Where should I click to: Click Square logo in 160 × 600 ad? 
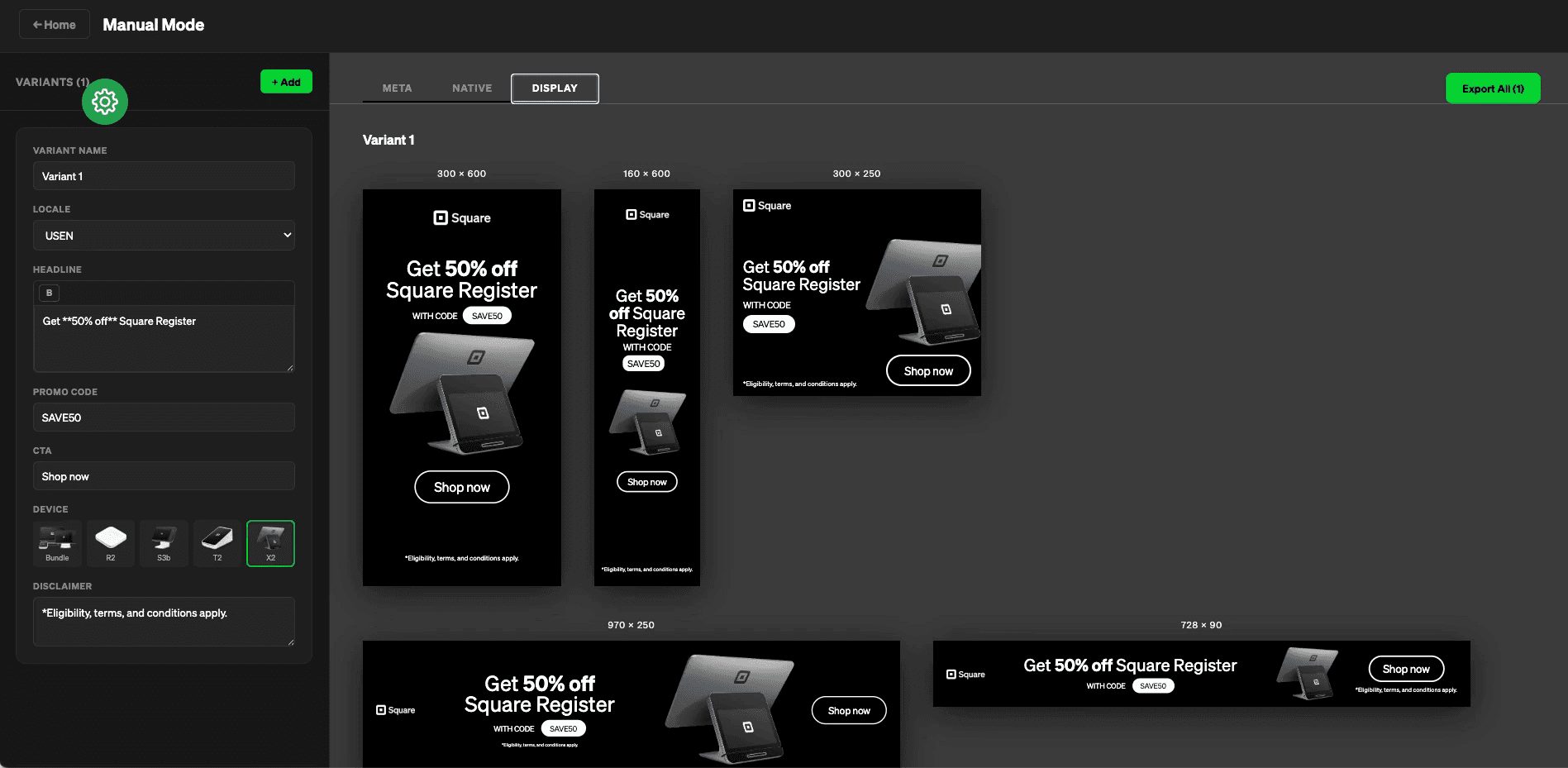[x=647, y=214]
